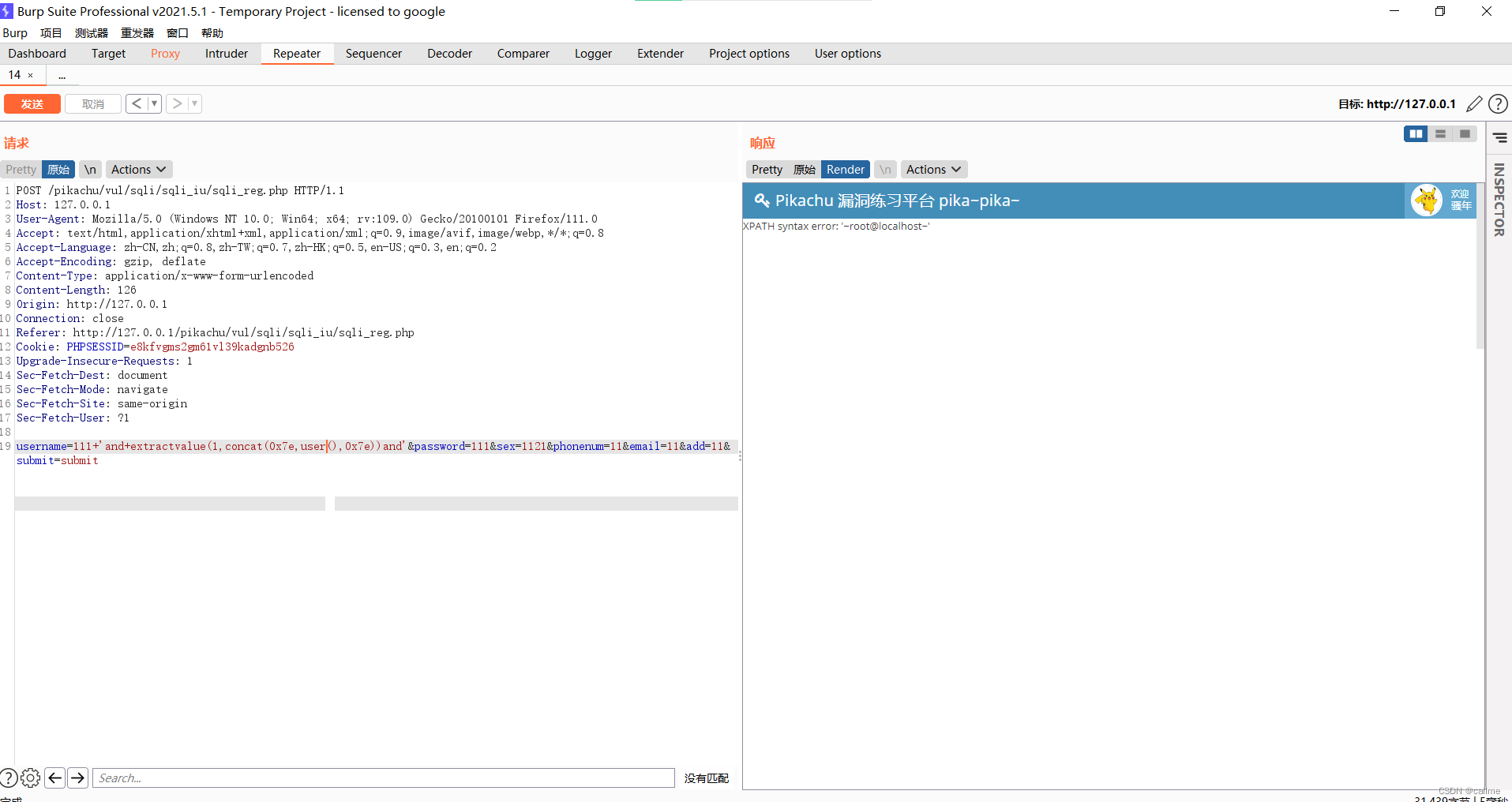The image size is (1512, 802).
Task: Click the Cookie PHPSESSID header line
Action: (x=155, y=347)
